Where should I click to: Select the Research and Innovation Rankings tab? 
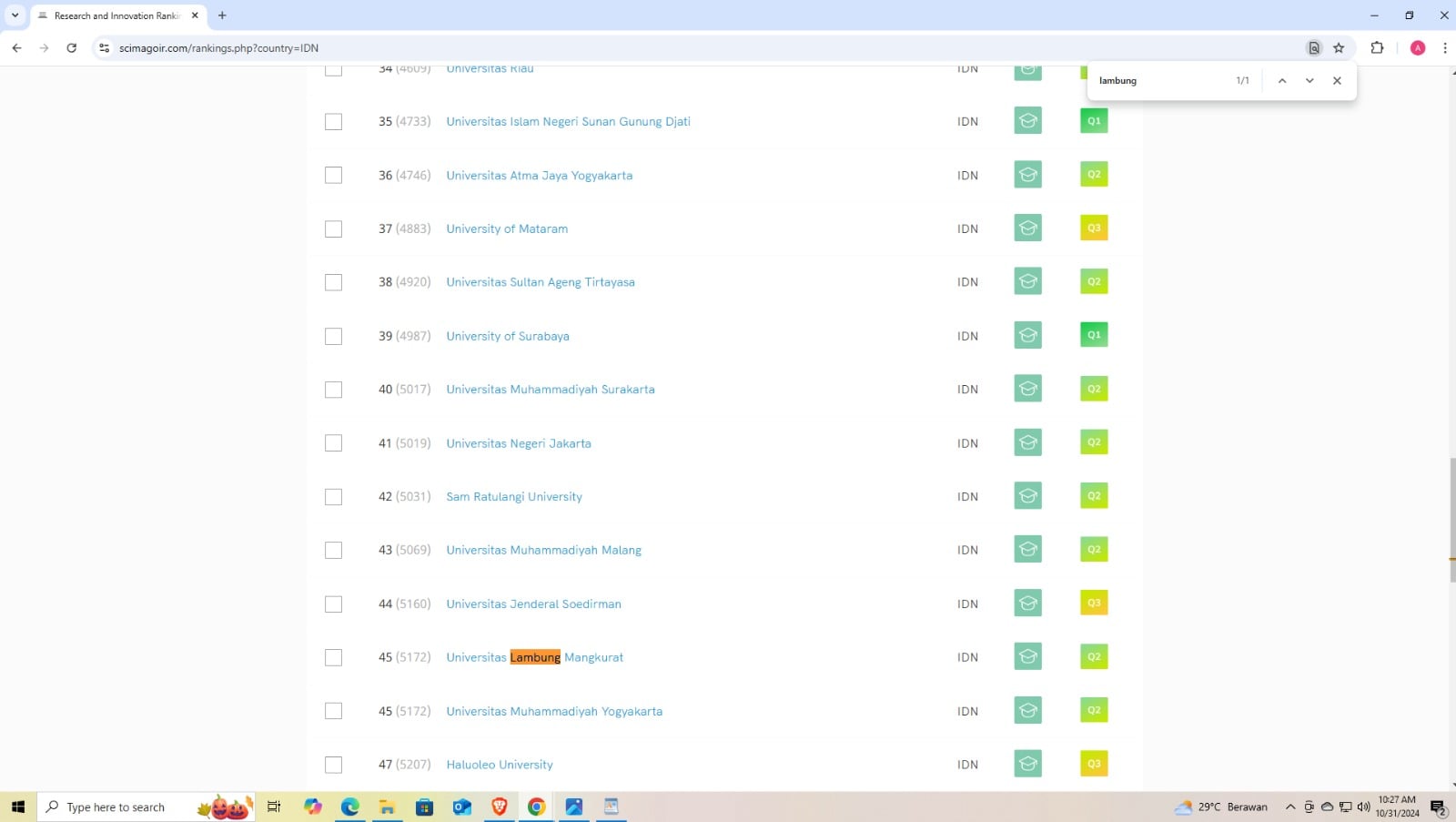click(x=118, y=15)
